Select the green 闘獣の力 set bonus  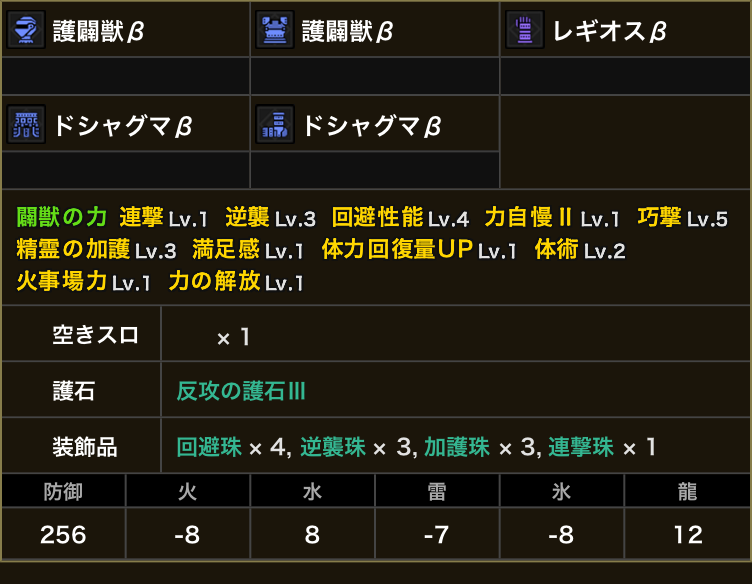61,217
